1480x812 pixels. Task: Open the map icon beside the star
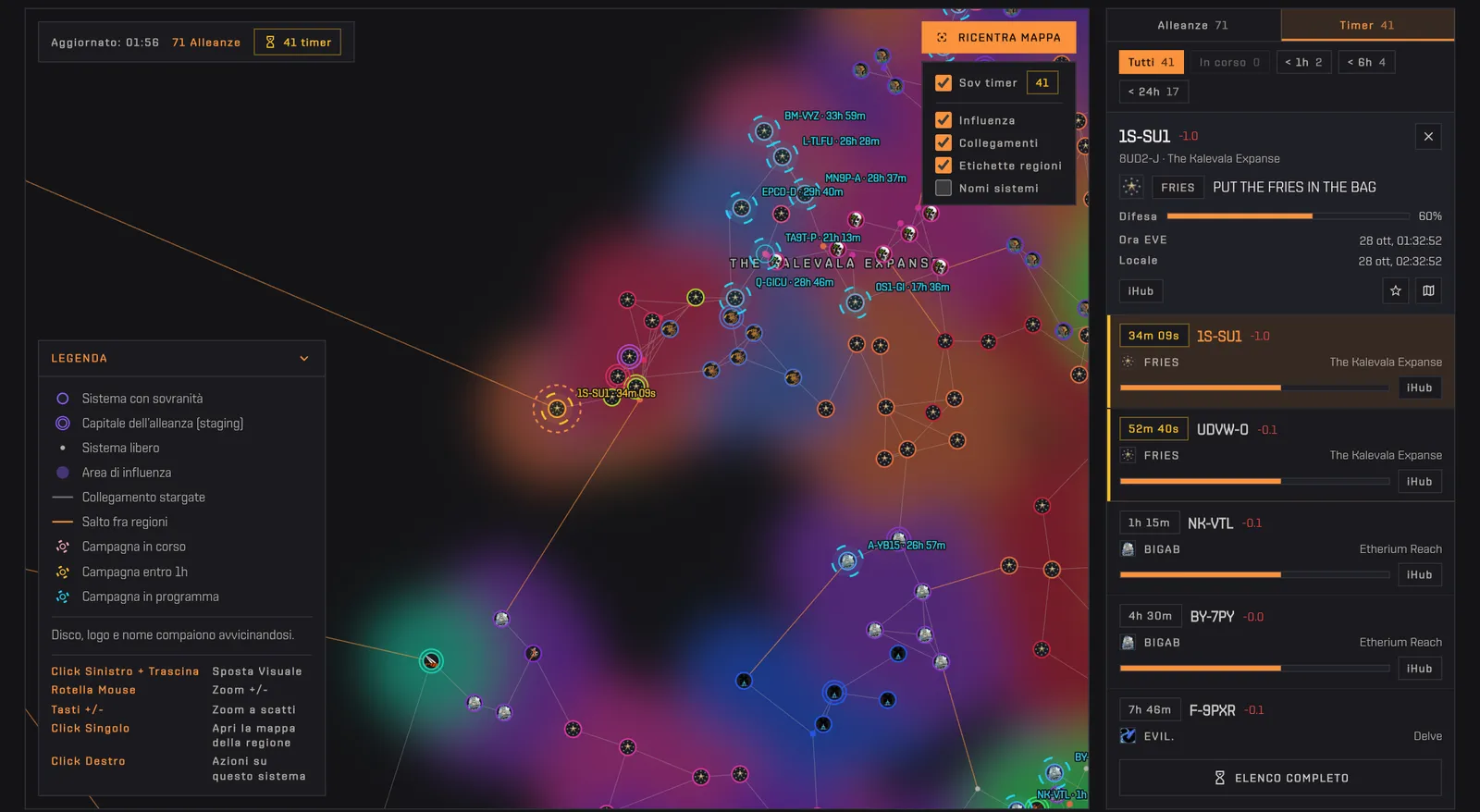pos(1428,291)
